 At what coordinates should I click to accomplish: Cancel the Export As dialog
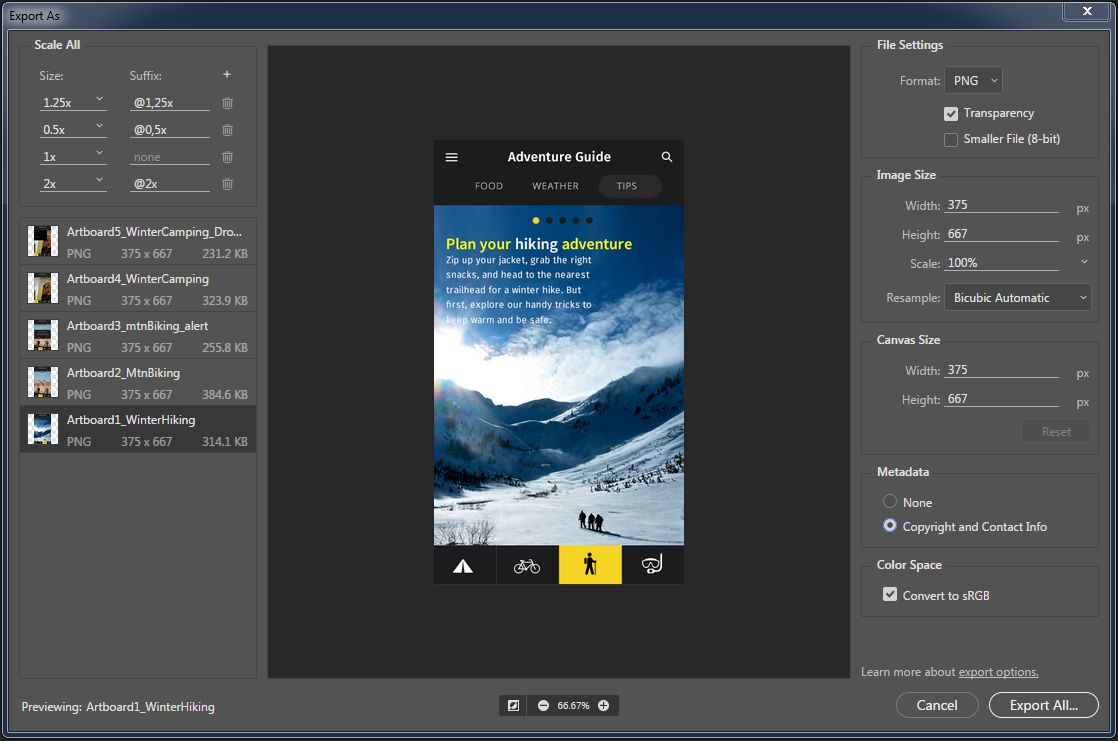(937, 705)
